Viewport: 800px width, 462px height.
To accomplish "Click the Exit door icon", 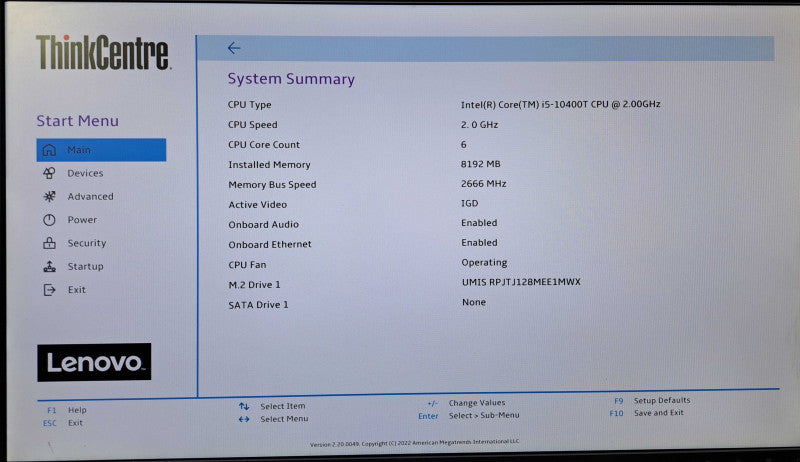I will (49, 290).
